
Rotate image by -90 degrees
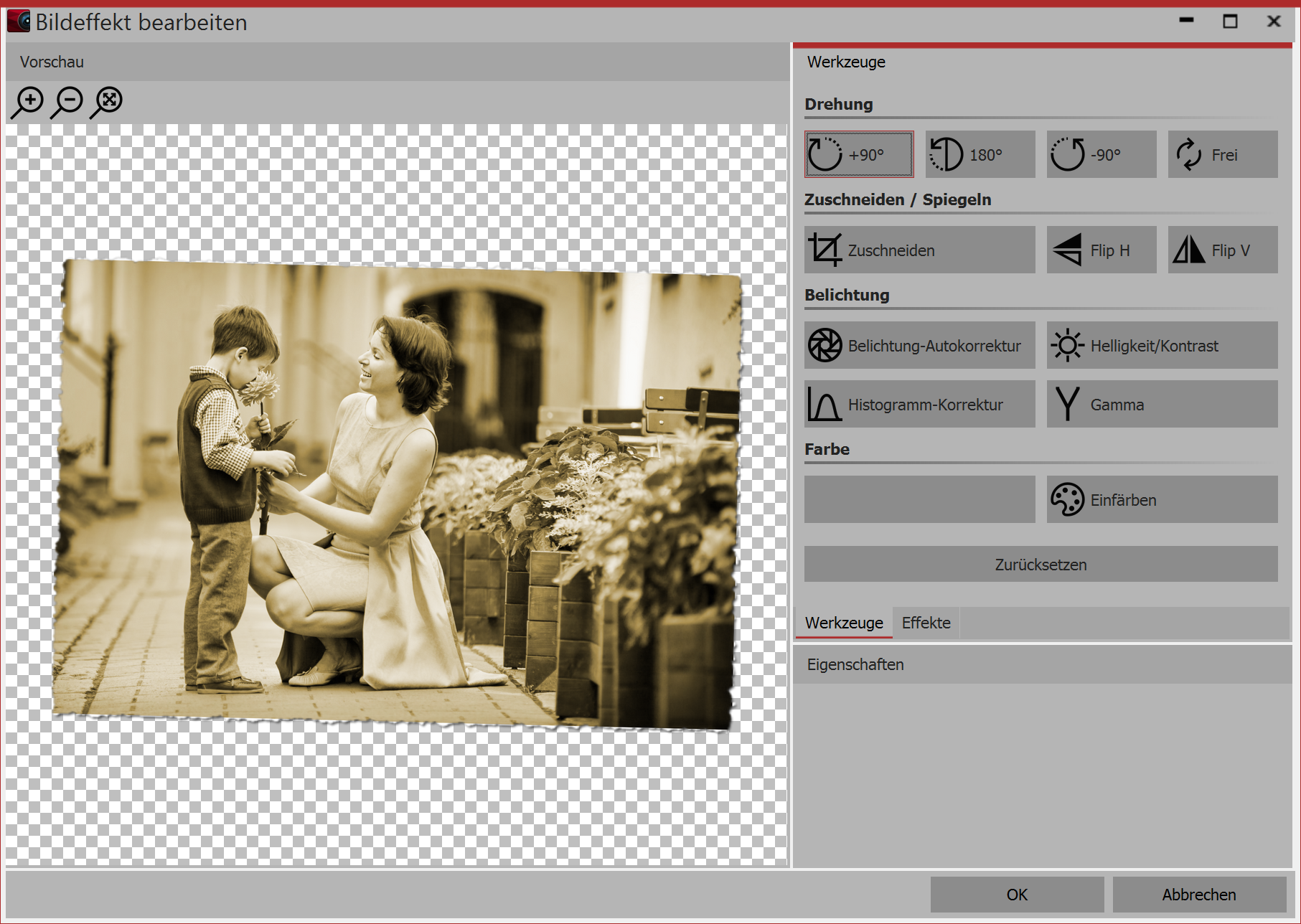tap(1101, 154)
